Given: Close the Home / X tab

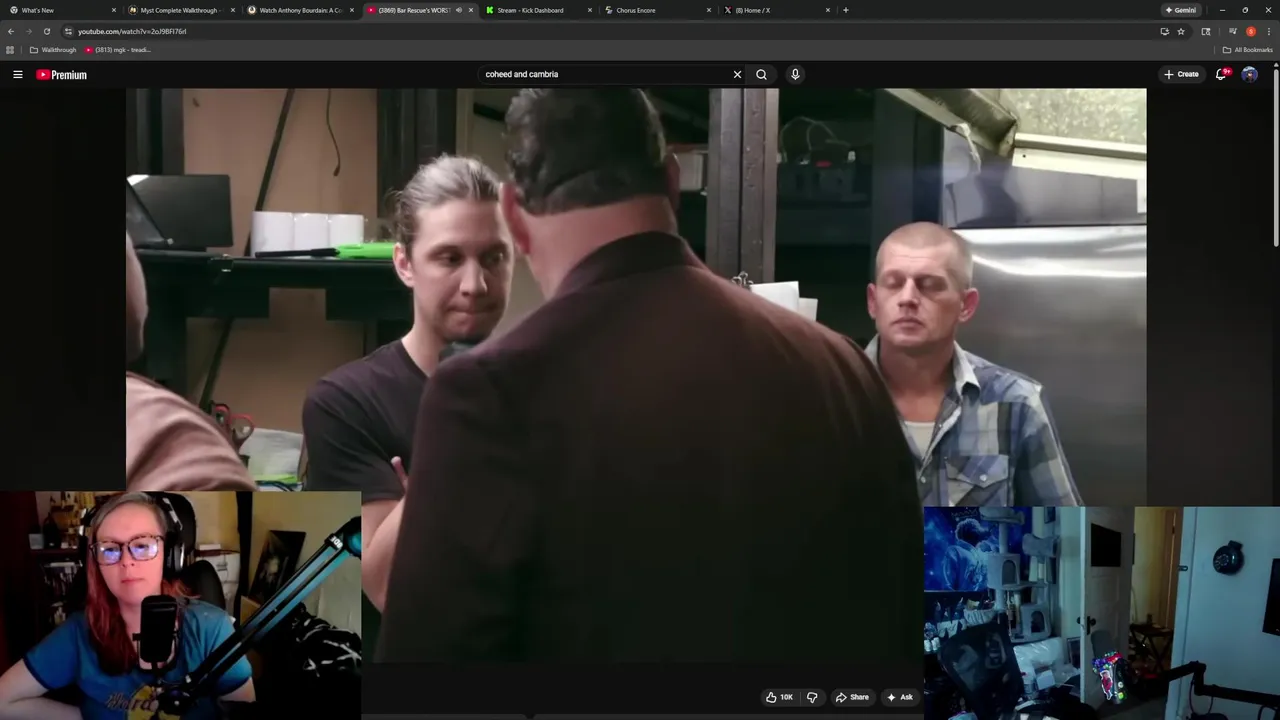Looking at the screenshot, I should click(828, 10).
